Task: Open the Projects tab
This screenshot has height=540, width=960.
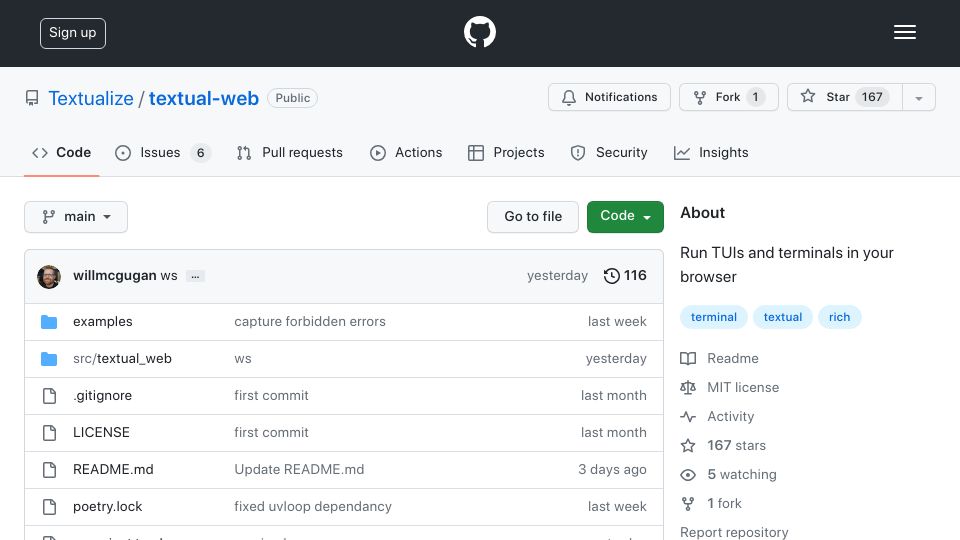Action: coord(506,152)
